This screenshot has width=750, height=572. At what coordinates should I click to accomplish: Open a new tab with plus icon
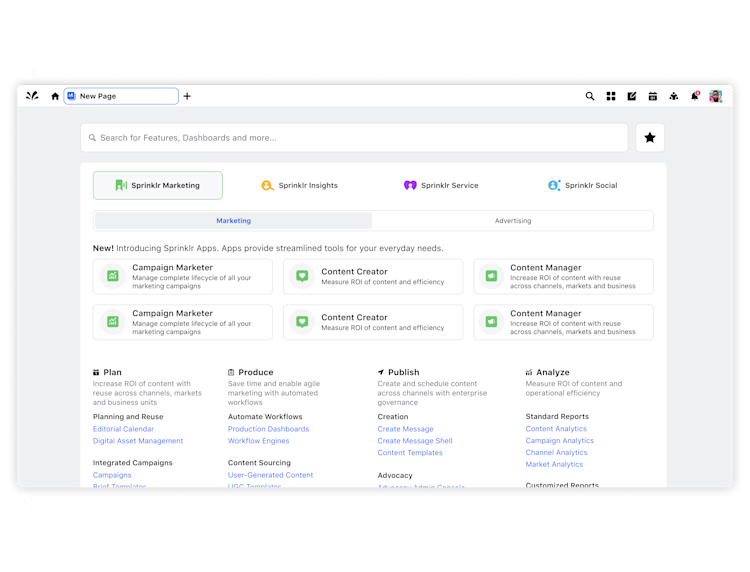187,96
